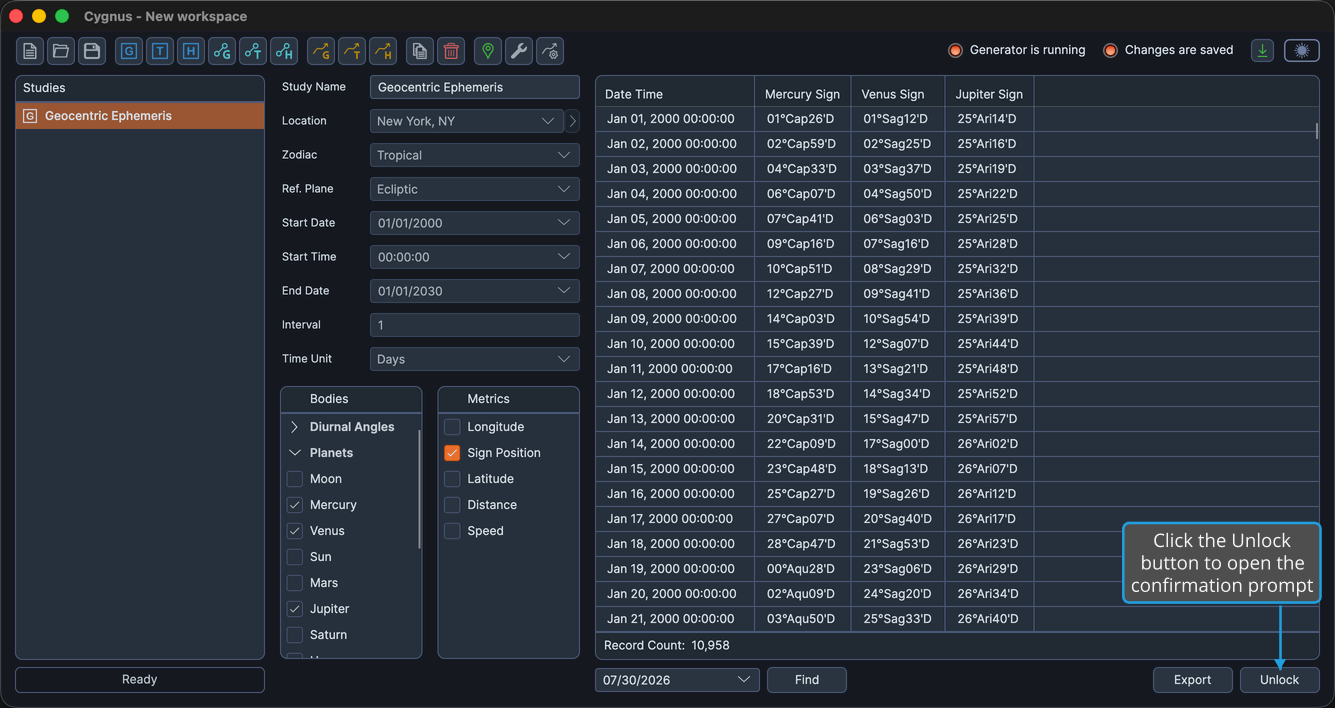Add a topocentric ephemeris study (boxed T)
1335x708 pixels.
coord(160,51)
